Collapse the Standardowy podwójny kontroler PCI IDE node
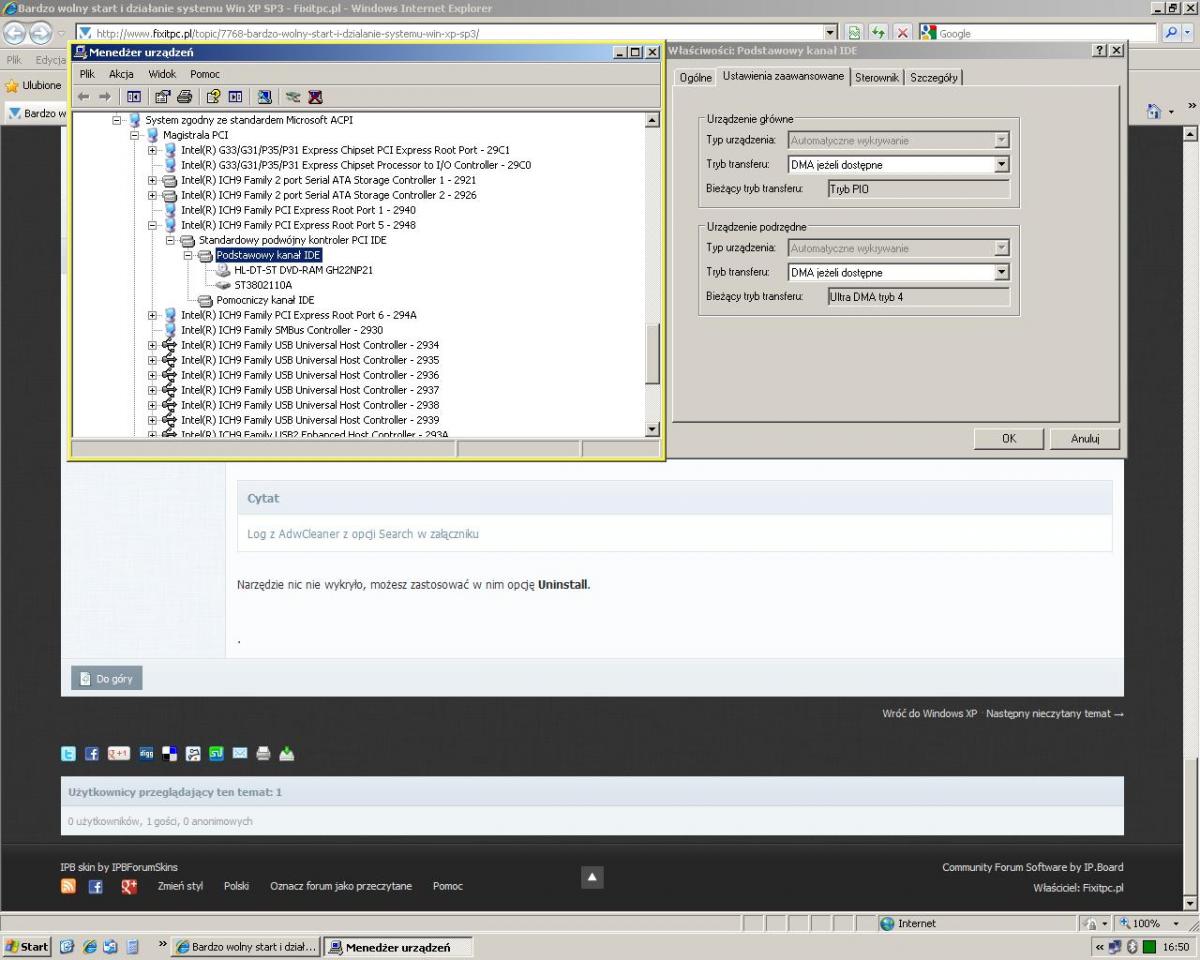This screenshot has width=1200, height=960. coord(171,240)
